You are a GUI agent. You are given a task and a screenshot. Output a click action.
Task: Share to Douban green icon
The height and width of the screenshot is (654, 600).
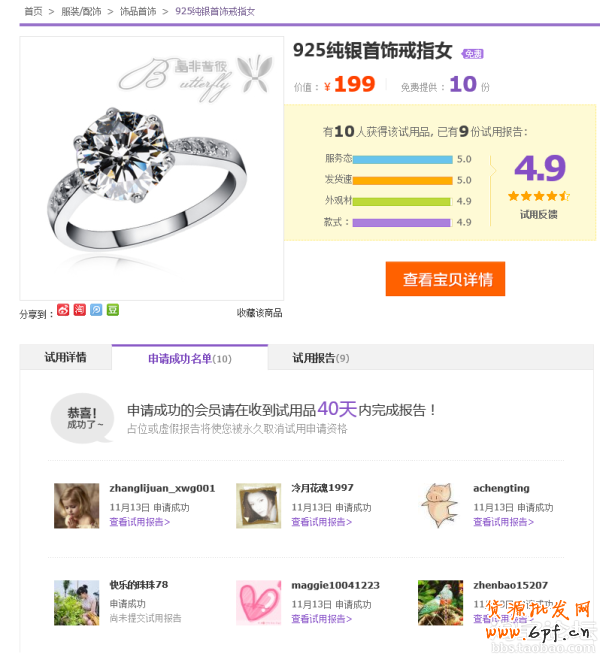[x=113, y=310]
